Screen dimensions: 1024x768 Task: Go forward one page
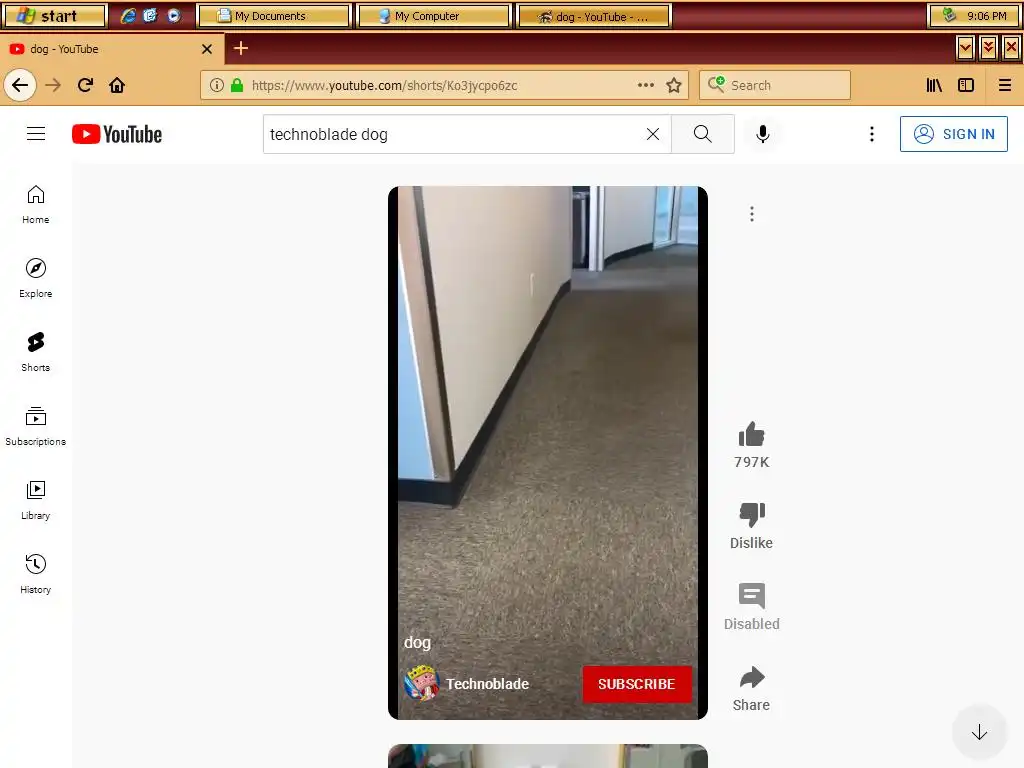point(53,85)
